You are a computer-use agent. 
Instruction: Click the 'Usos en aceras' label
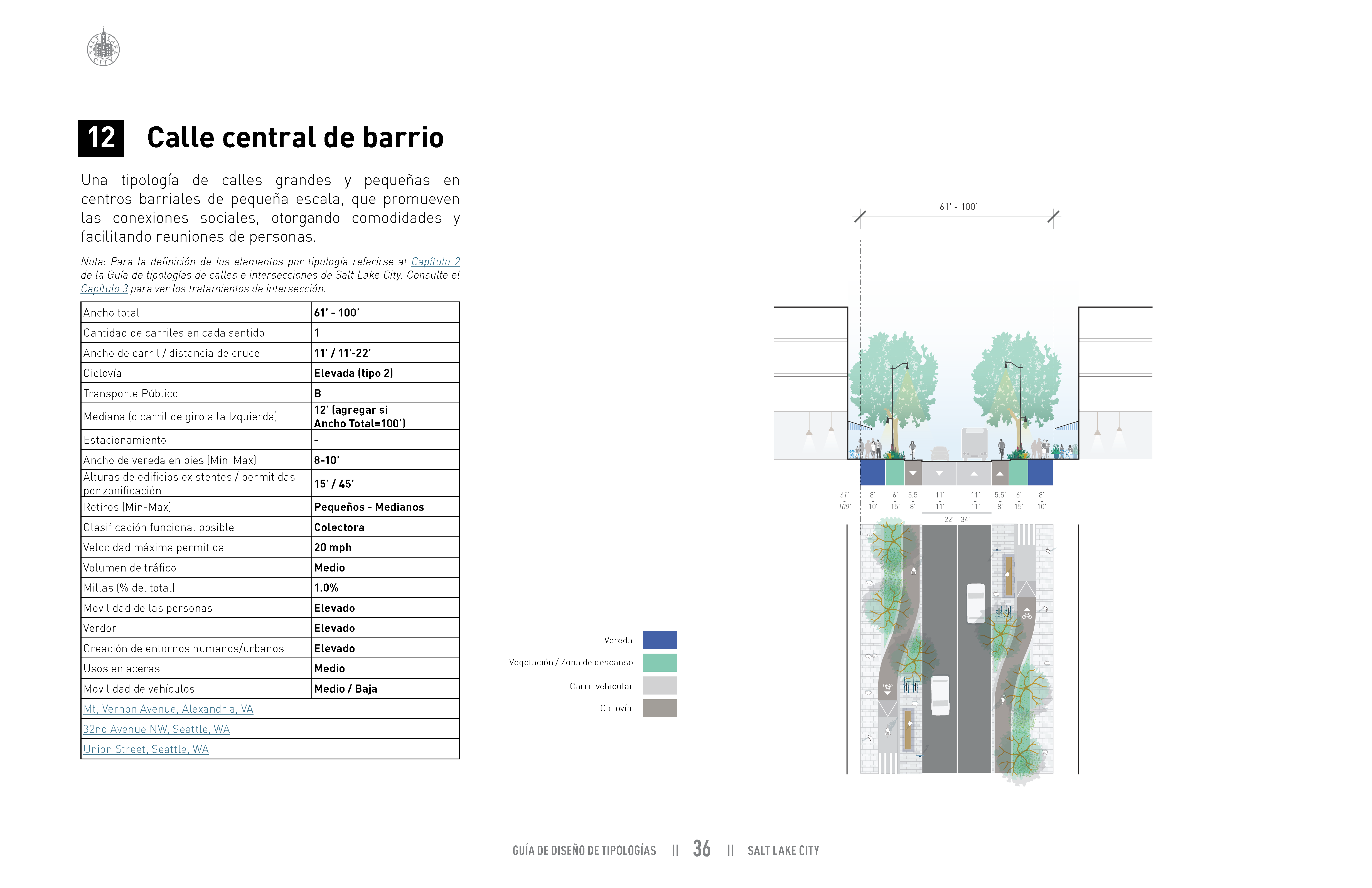click(121, 669)
